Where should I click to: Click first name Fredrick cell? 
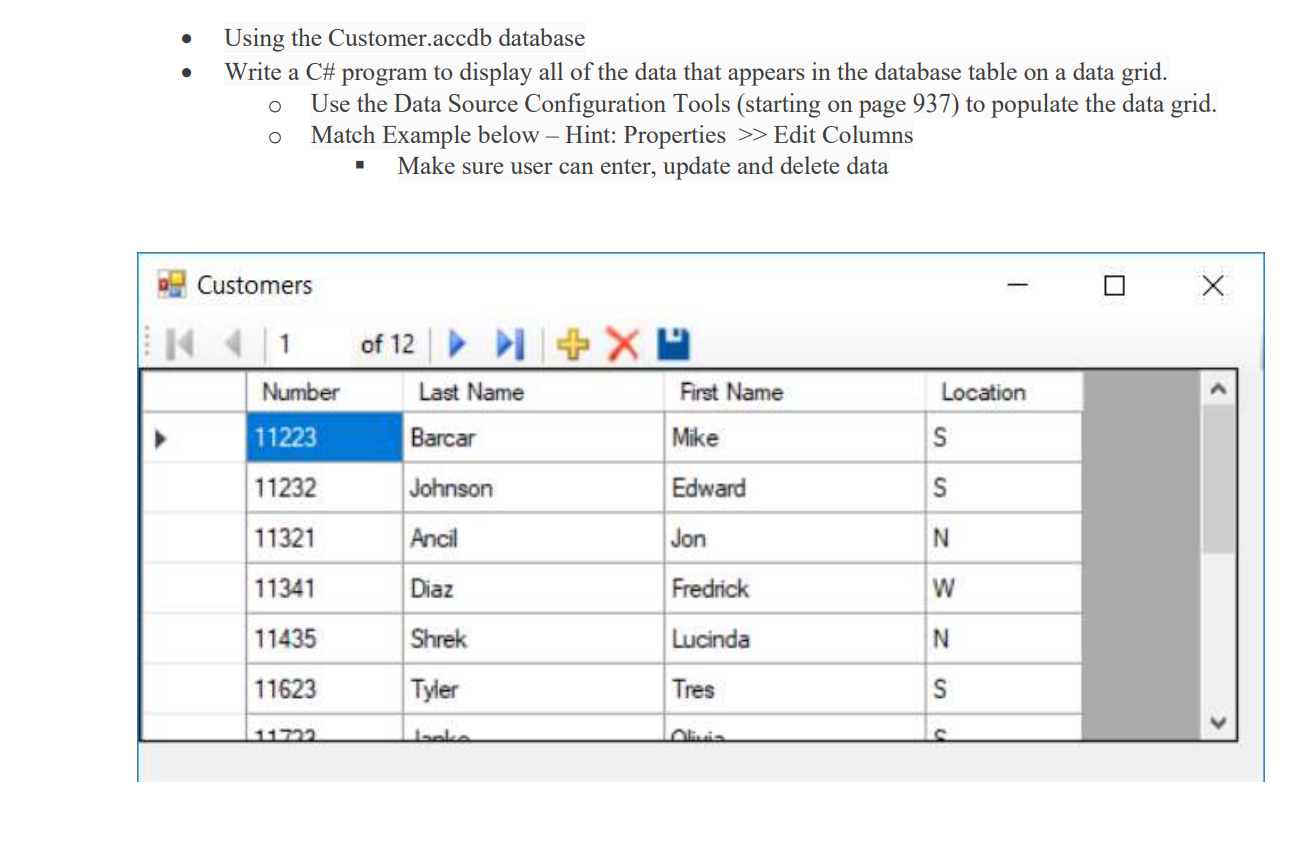point(795,588)
